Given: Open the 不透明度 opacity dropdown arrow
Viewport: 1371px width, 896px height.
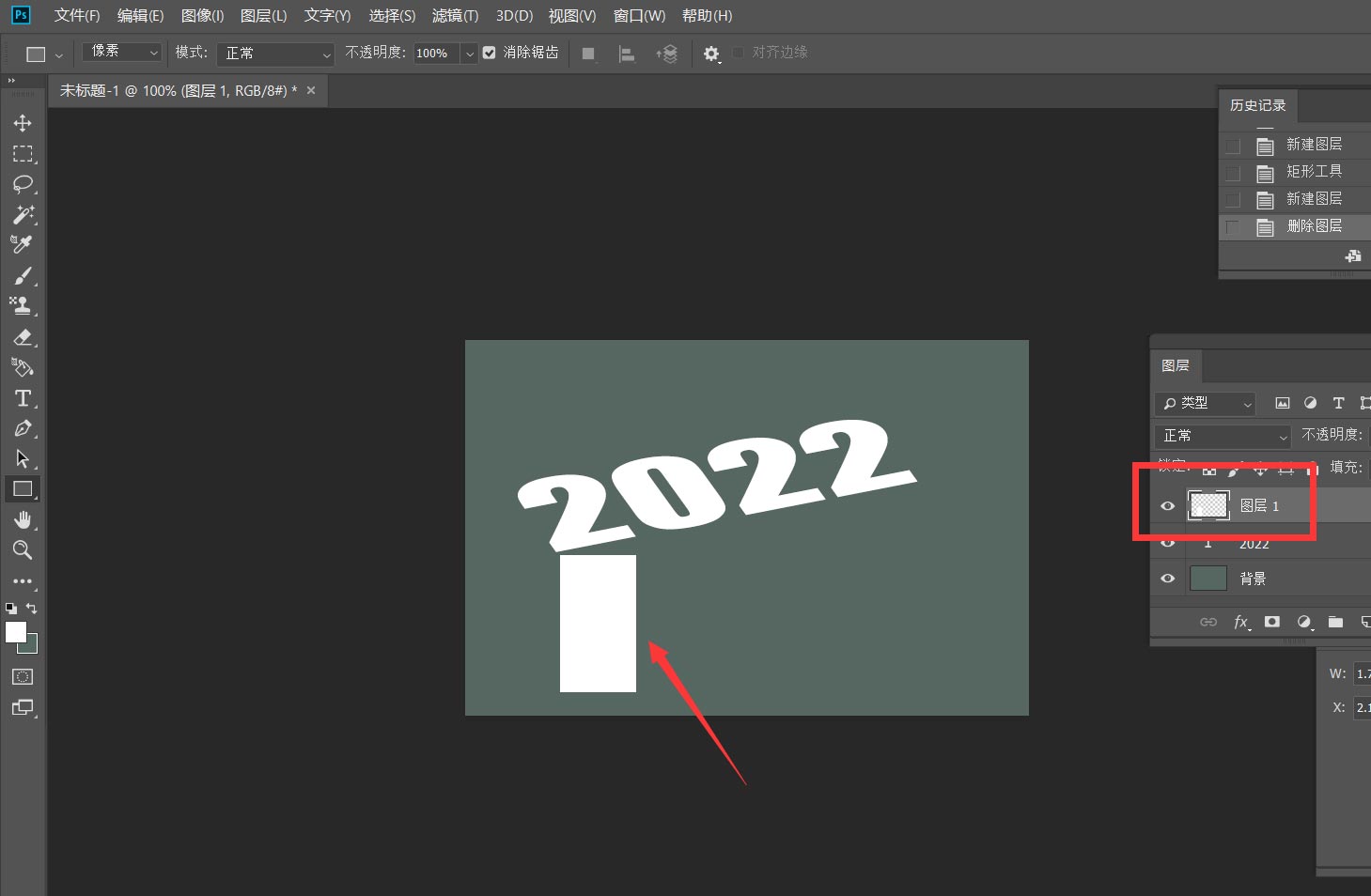Looking at the screenshot, I should (469, 54).
